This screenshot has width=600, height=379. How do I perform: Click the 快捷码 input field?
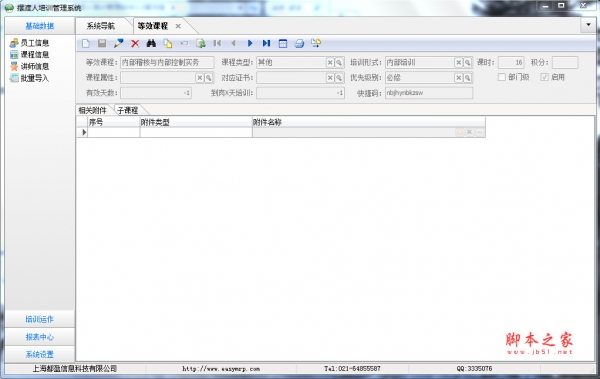point(429,93)
